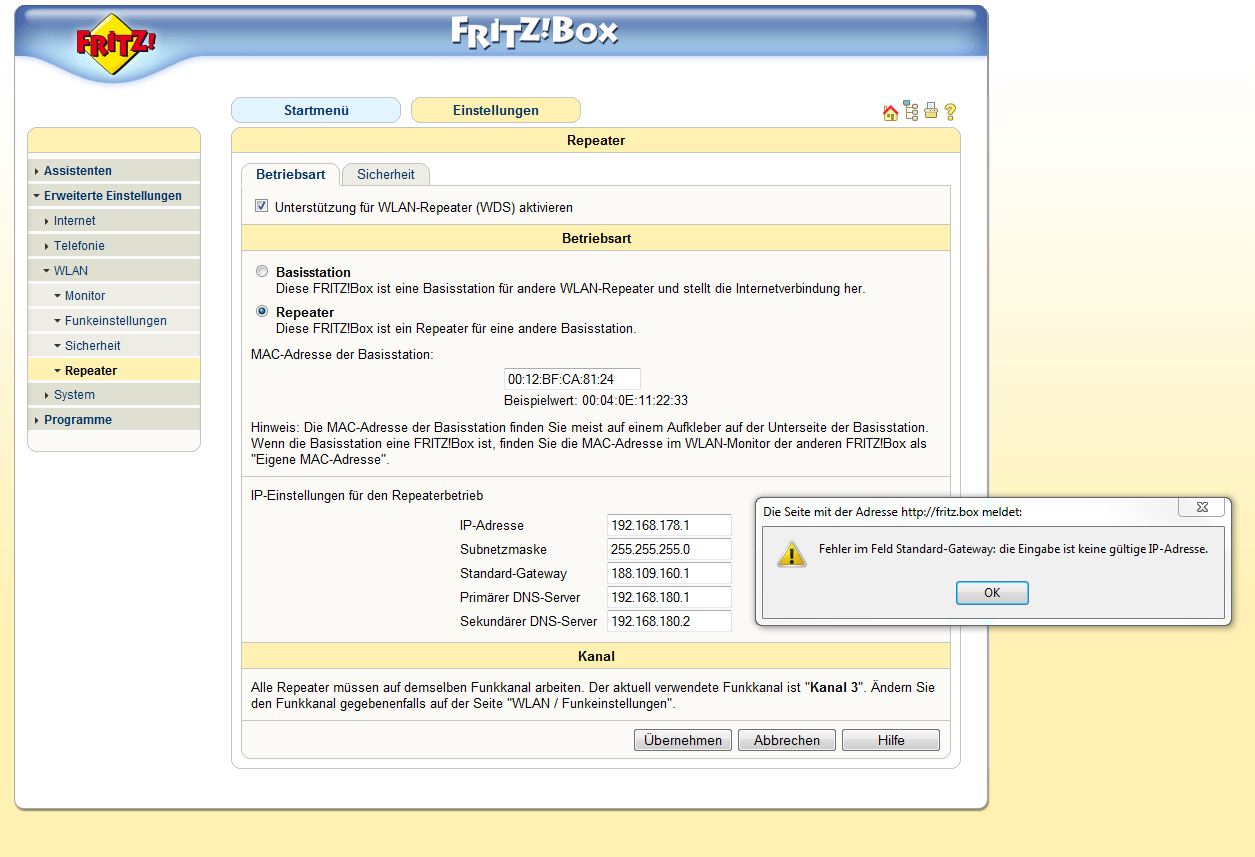Select the Basisstation radio option
Image resolution: width=1255 pixels, height=857 pixels.
tap(262, 271)
